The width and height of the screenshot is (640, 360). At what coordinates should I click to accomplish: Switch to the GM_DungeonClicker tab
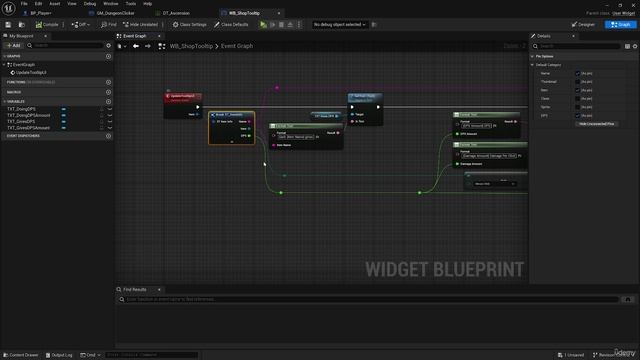(x=116, y=13)
